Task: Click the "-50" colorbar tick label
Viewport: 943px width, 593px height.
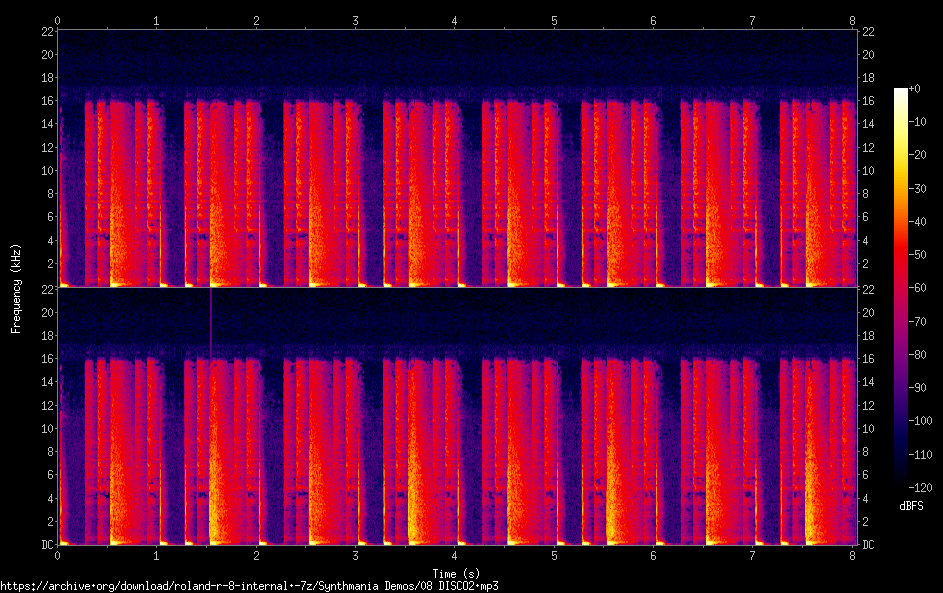Action: click(x=918, y=255)
